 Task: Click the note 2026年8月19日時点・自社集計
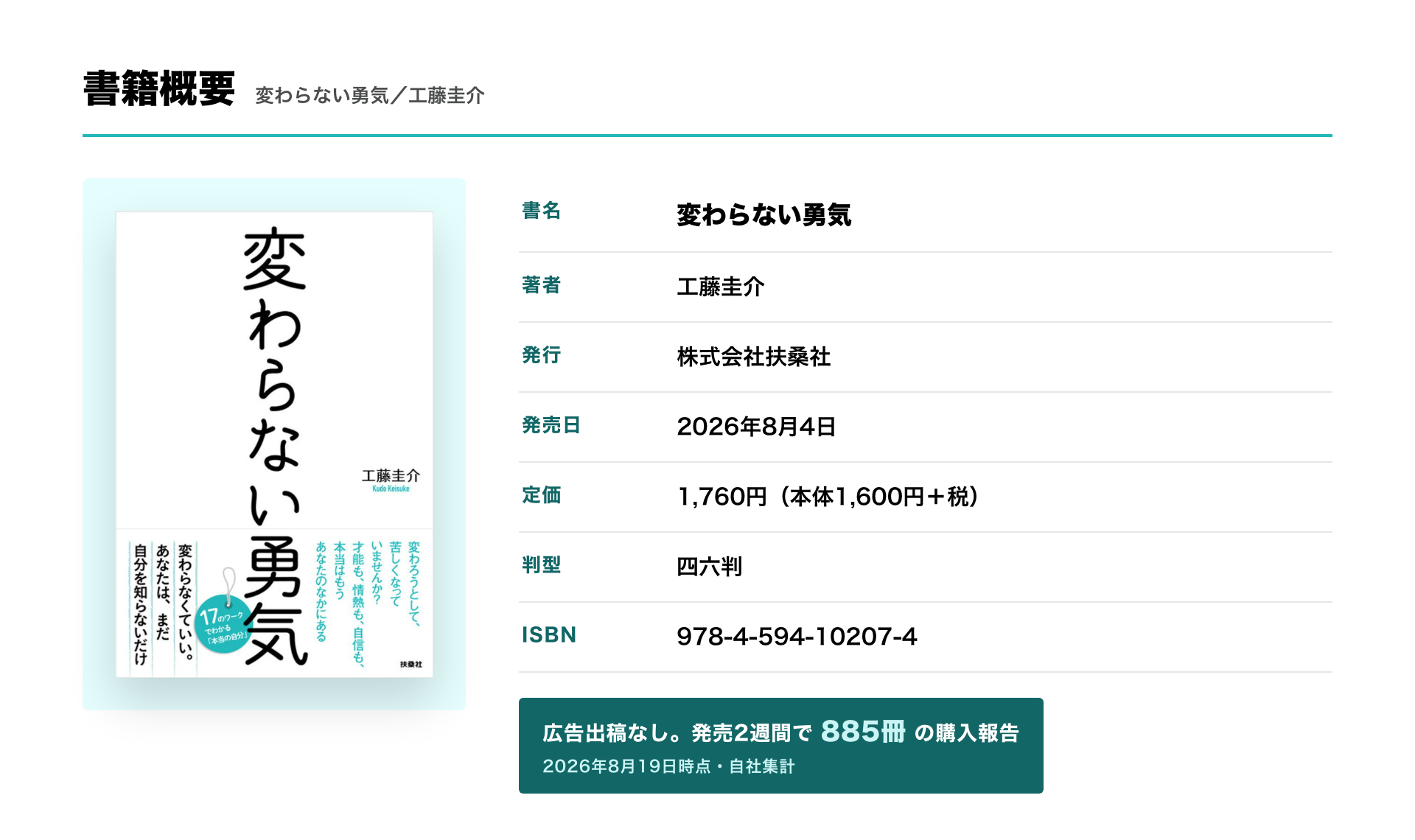[x=668, y=766]
